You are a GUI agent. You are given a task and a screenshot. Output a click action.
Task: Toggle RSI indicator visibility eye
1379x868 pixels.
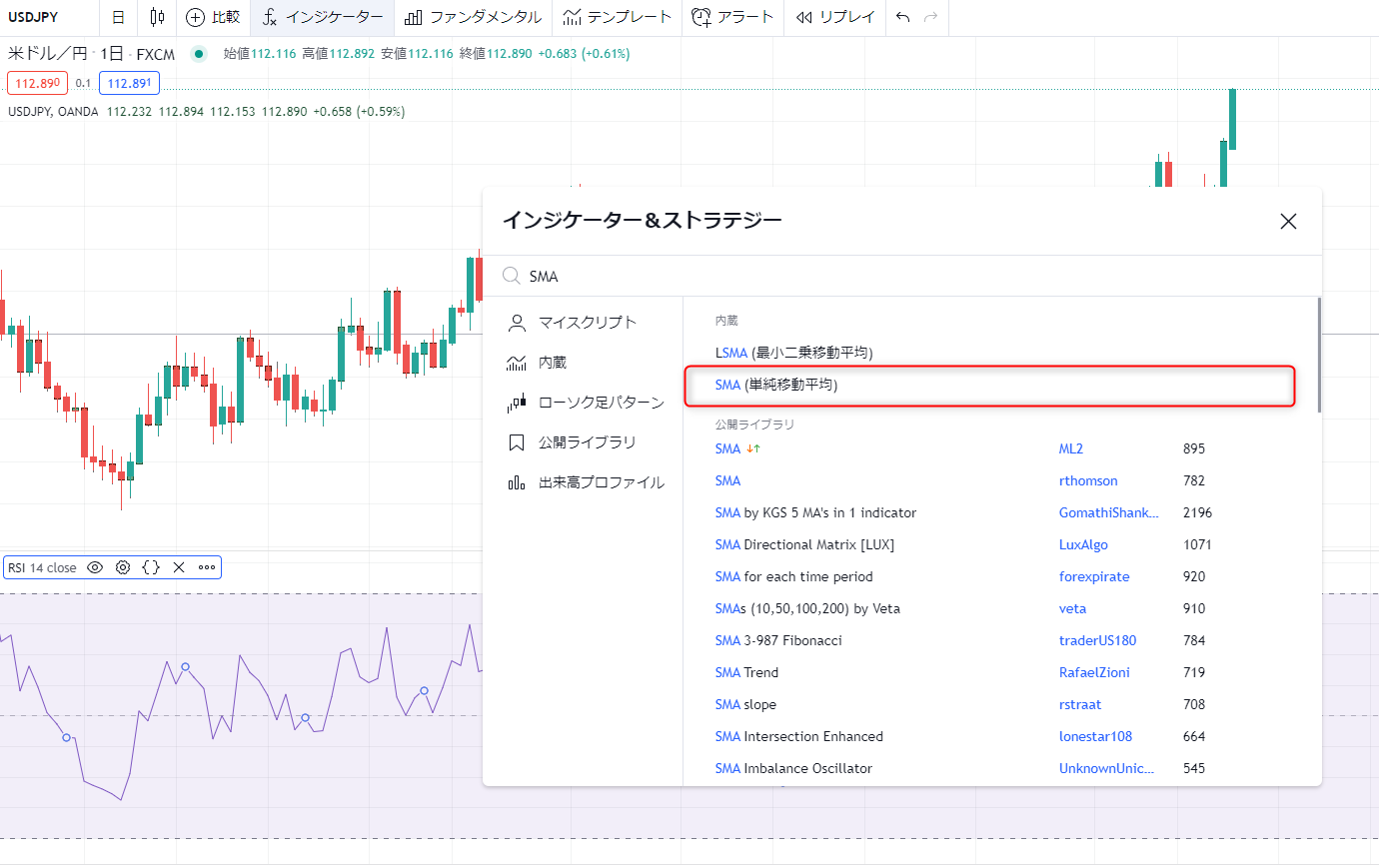(x=95, y=567)
